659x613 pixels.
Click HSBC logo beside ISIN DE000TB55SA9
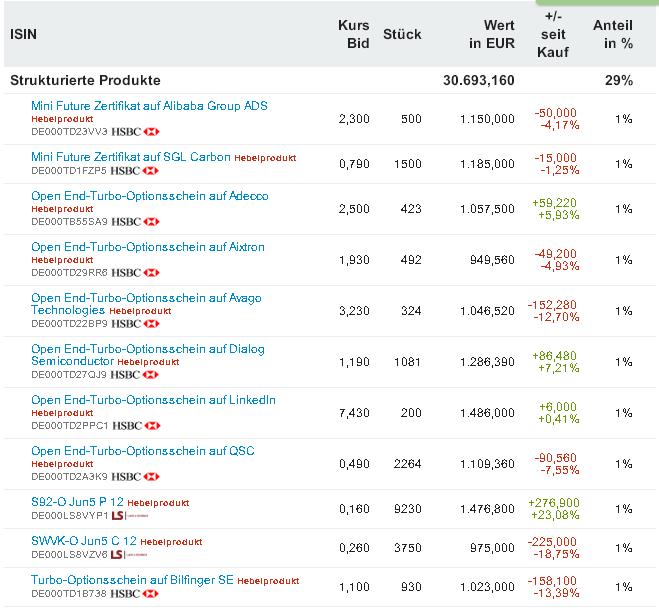click(x=135, y=222)
